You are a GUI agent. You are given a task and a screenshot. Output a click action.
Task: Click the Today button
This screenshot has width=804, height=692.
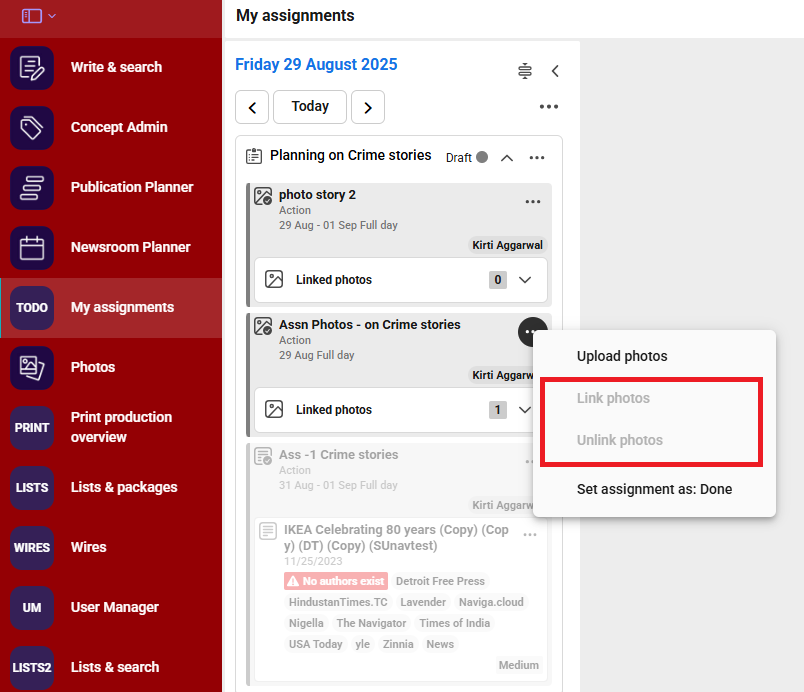[310, 107]
